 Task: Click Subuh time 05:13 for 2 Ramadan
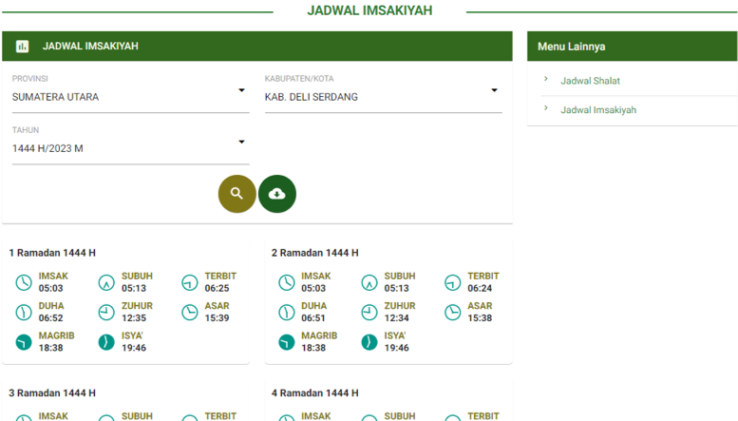click(x=397, y=288)
